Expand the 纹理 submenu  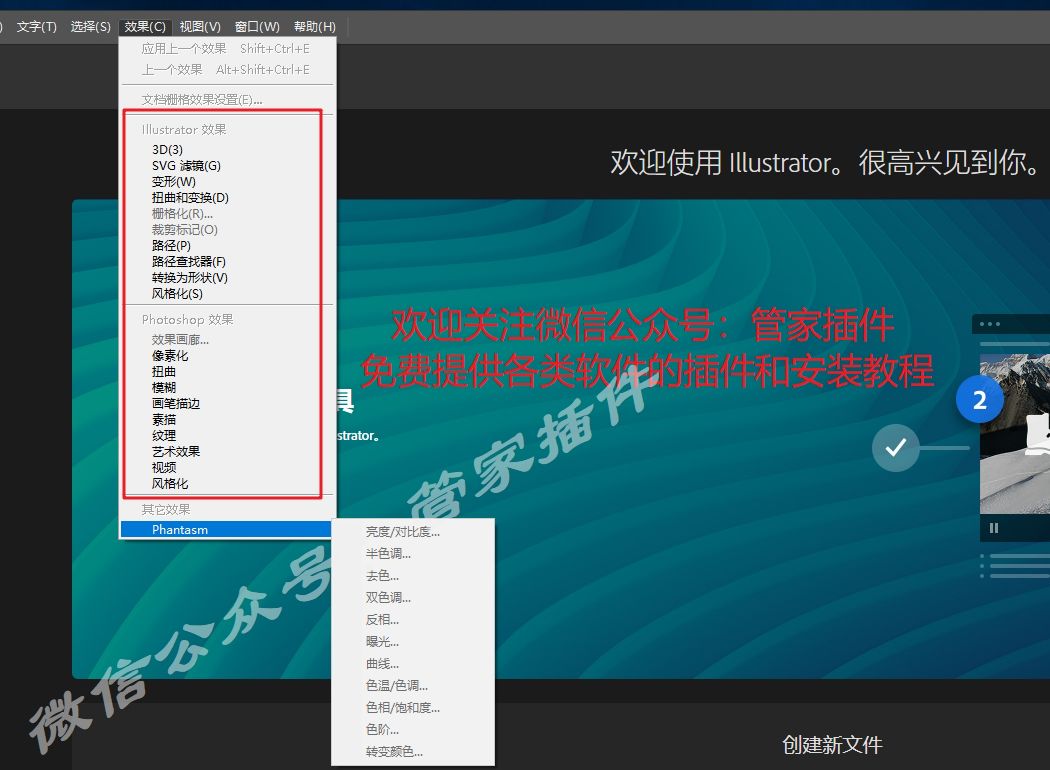pos(227,435)
